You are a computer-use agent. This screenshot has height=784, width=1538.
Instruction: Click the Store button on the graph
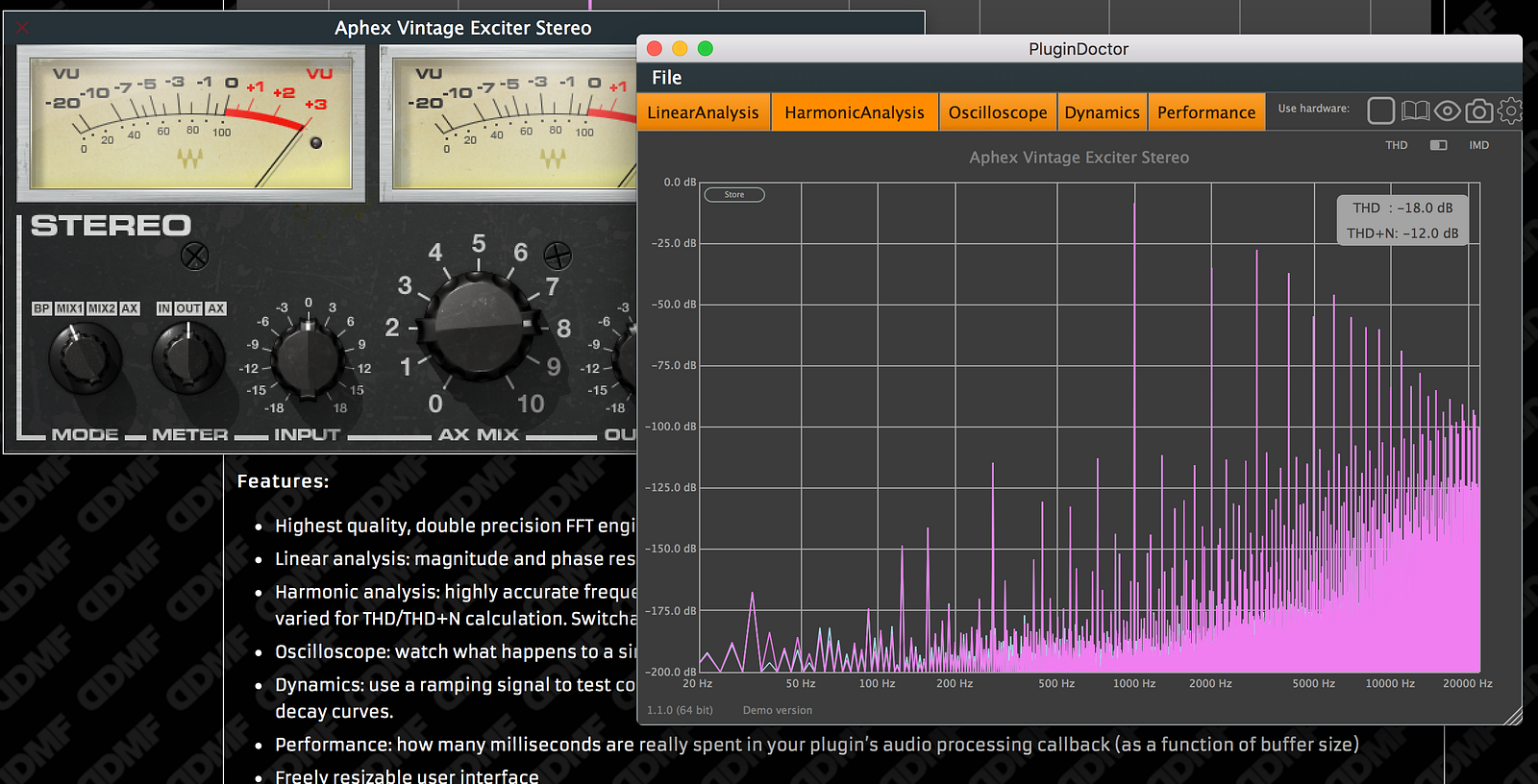click(x=734, y=195)
